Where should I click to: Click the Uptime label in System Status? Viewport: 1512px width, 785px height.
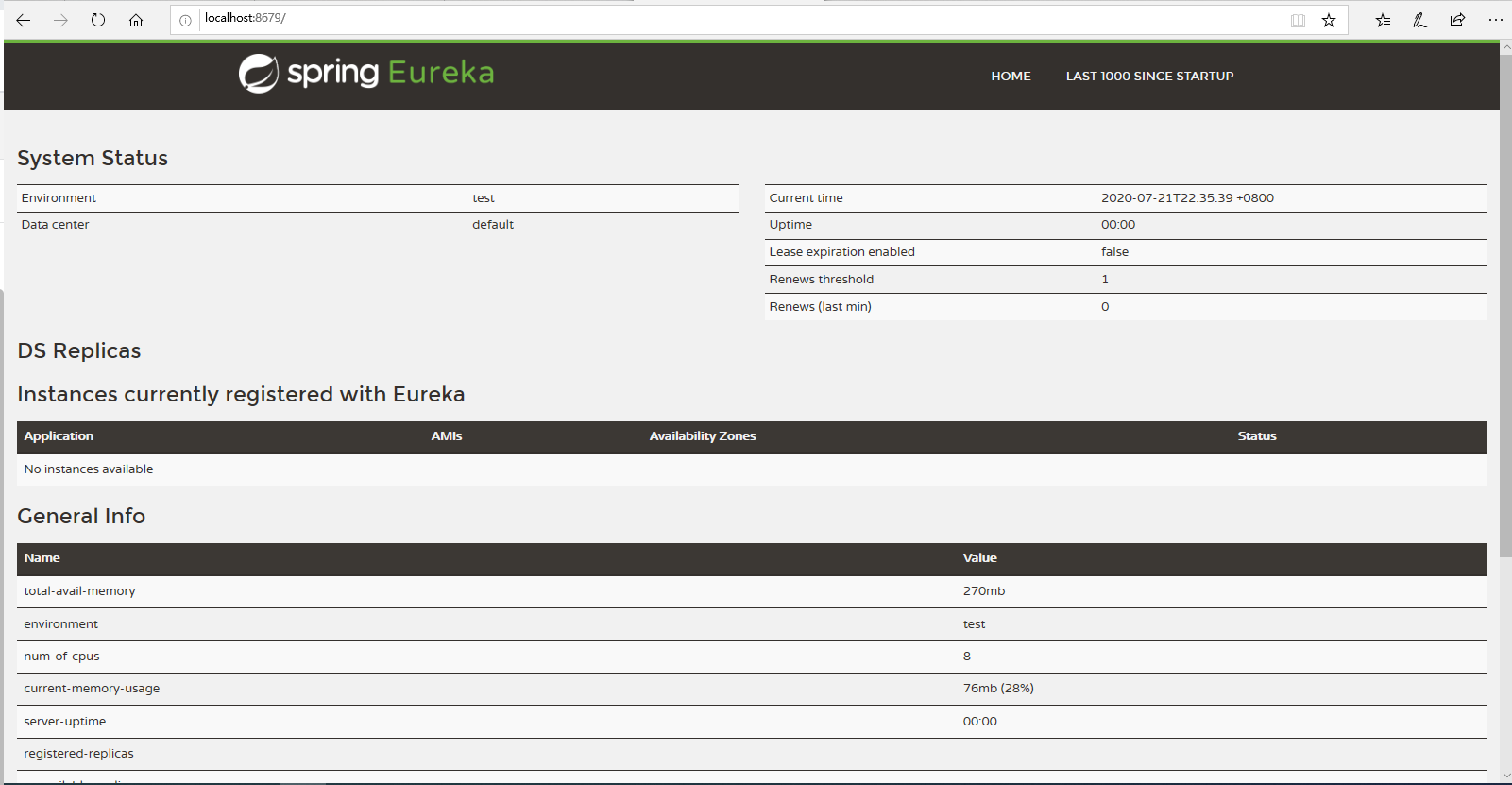(790, 225)
